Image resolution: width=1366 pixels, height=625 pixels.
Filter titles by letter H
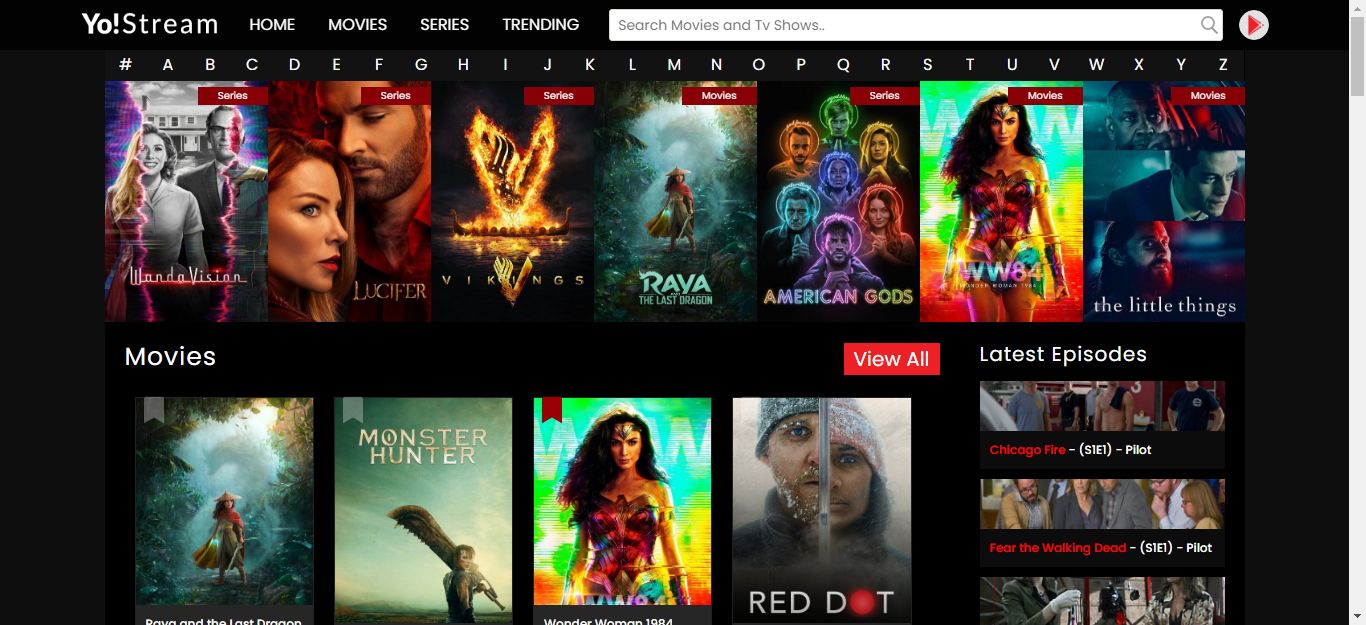(x=463, y=64)
